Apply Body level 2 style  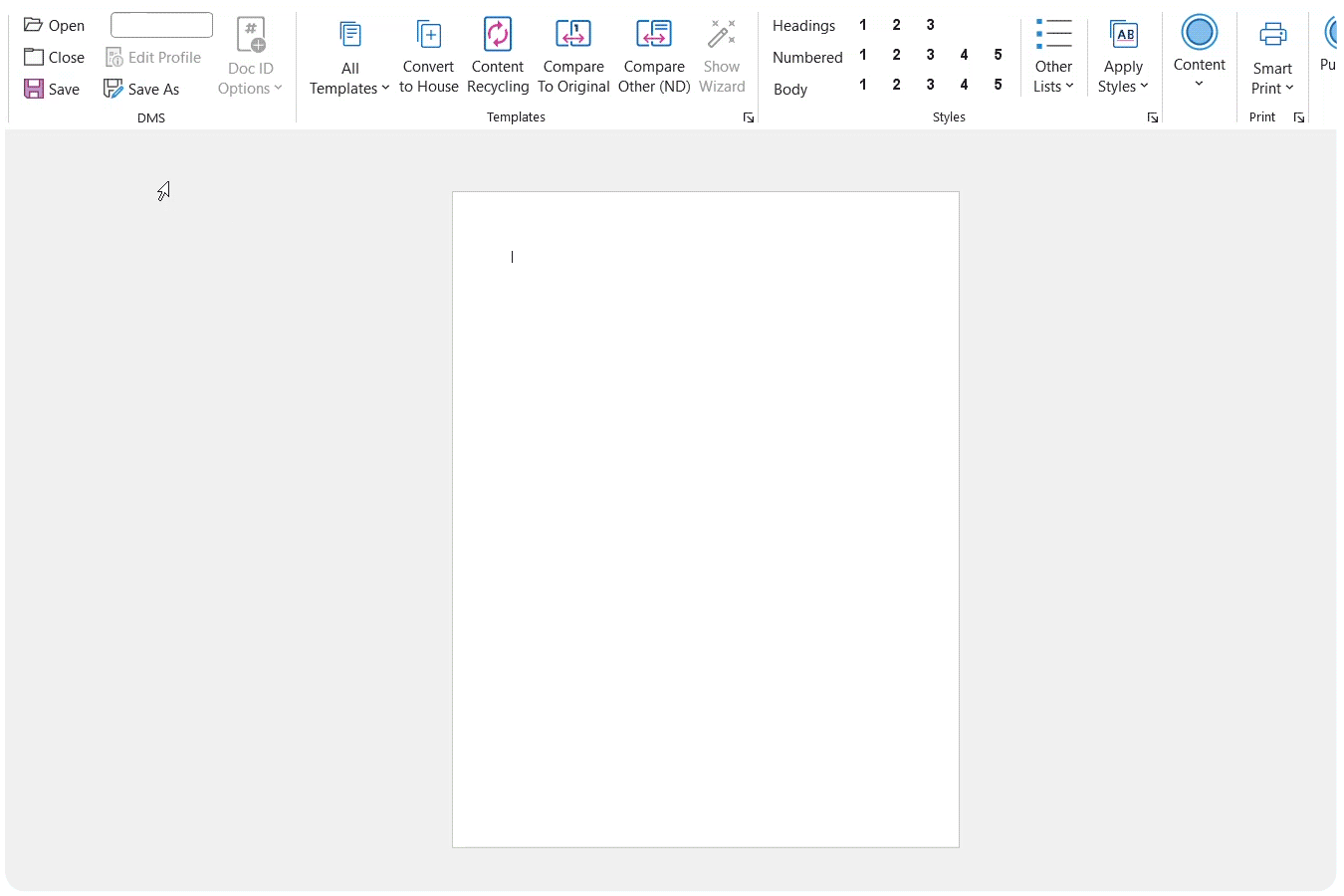[x=897, y=85]
